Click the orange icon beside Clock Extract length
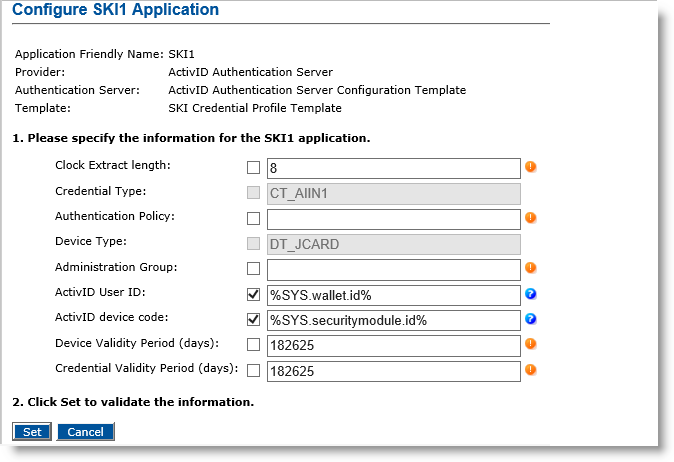 (531, 167)
